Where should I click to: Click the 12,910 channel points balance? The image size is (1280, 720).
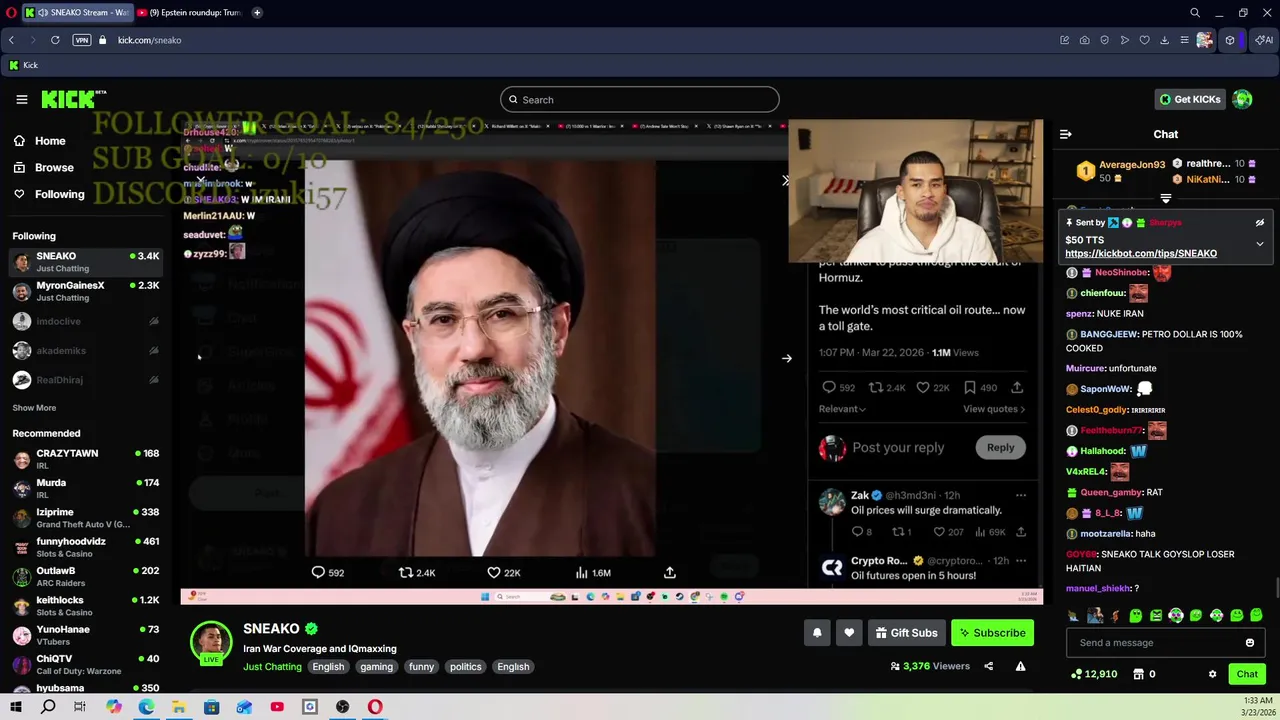[x=1094, y=674]
